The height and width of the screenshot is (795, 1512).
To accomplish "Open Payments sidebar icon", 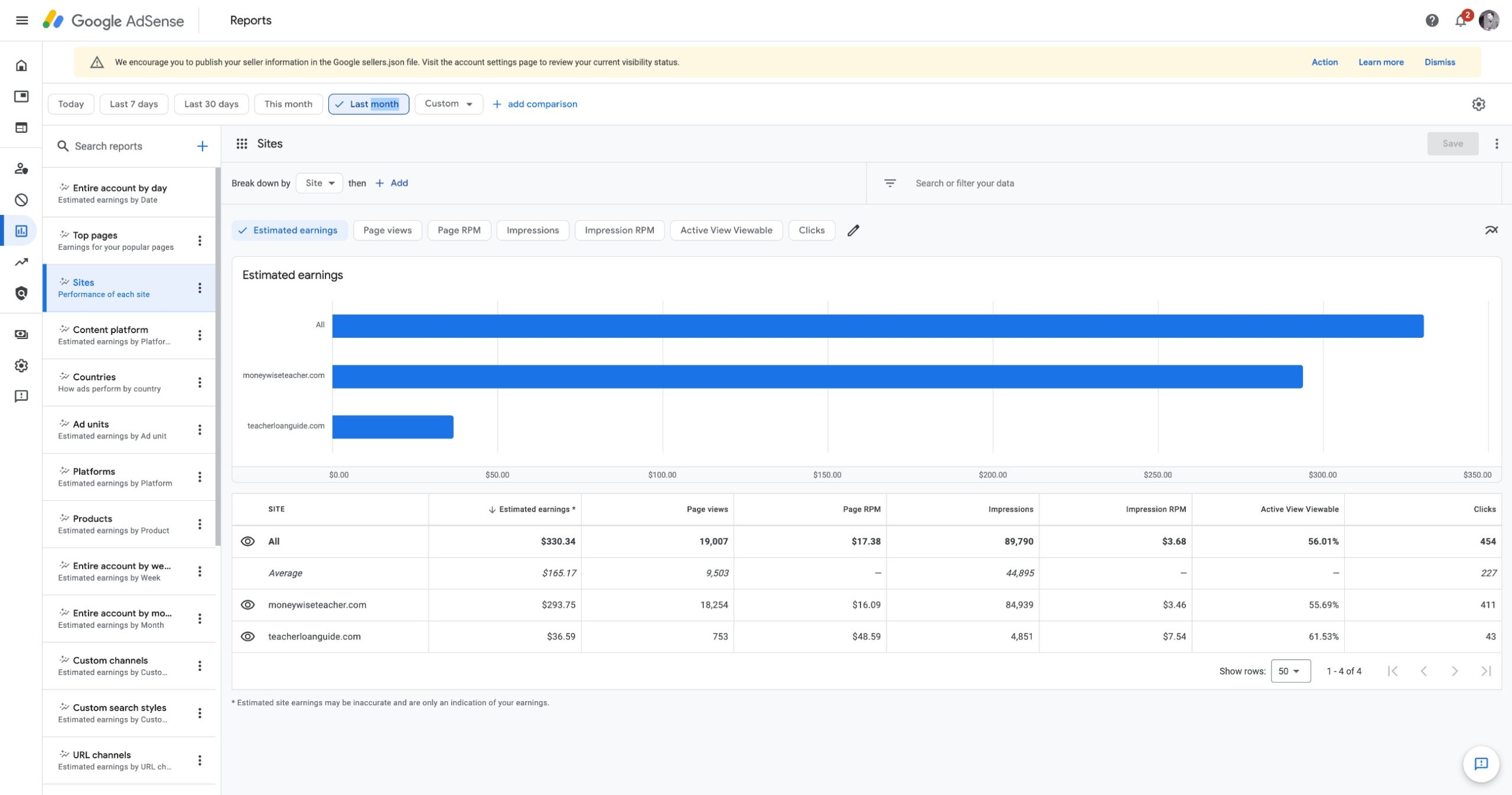I will [21, 334].
